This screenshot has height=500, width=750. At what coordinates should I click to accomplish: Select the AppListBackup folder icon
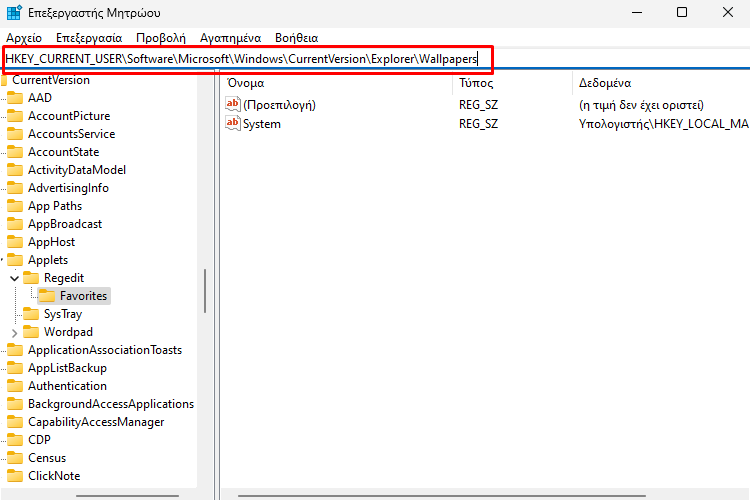click(15, 368)
